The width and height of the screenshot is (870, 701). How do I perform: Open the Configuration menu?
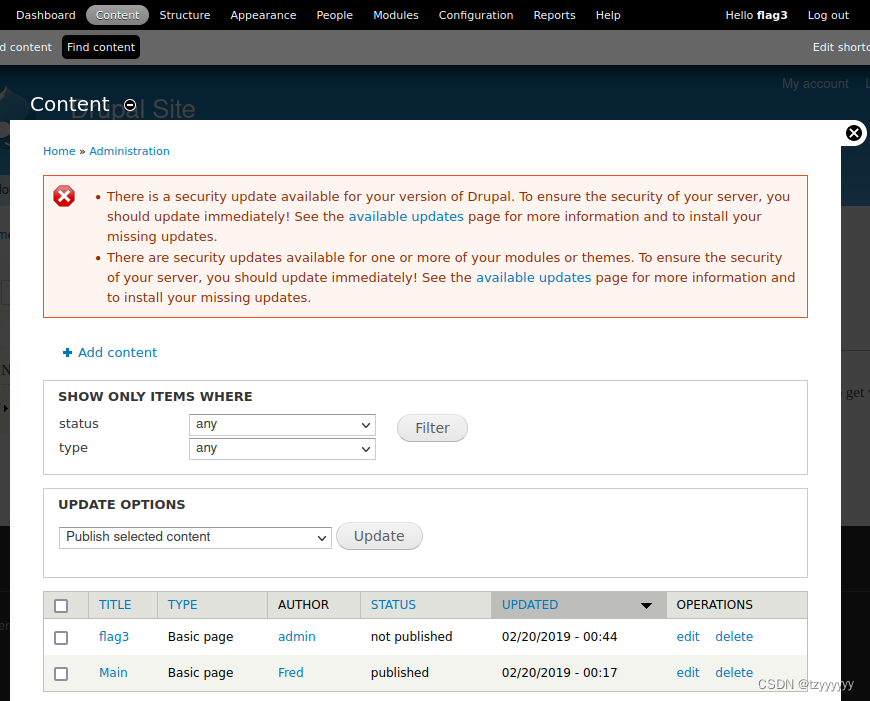click(476, 15)
